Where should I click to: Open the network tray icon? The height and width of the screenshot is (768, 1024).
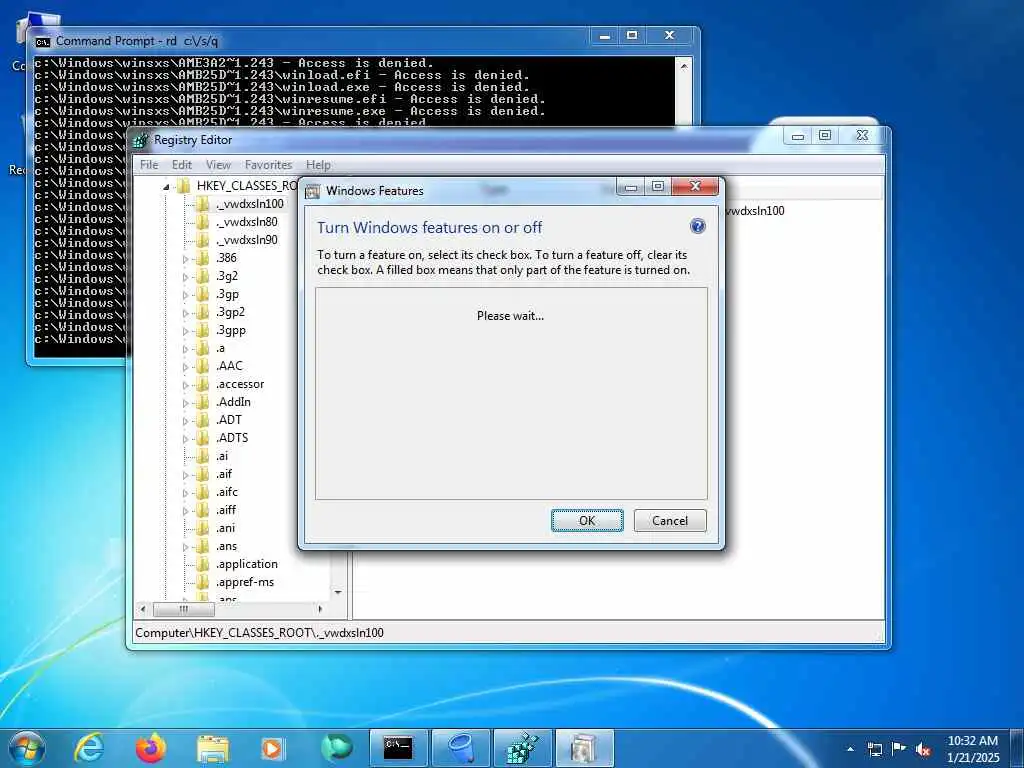point(874,750)
